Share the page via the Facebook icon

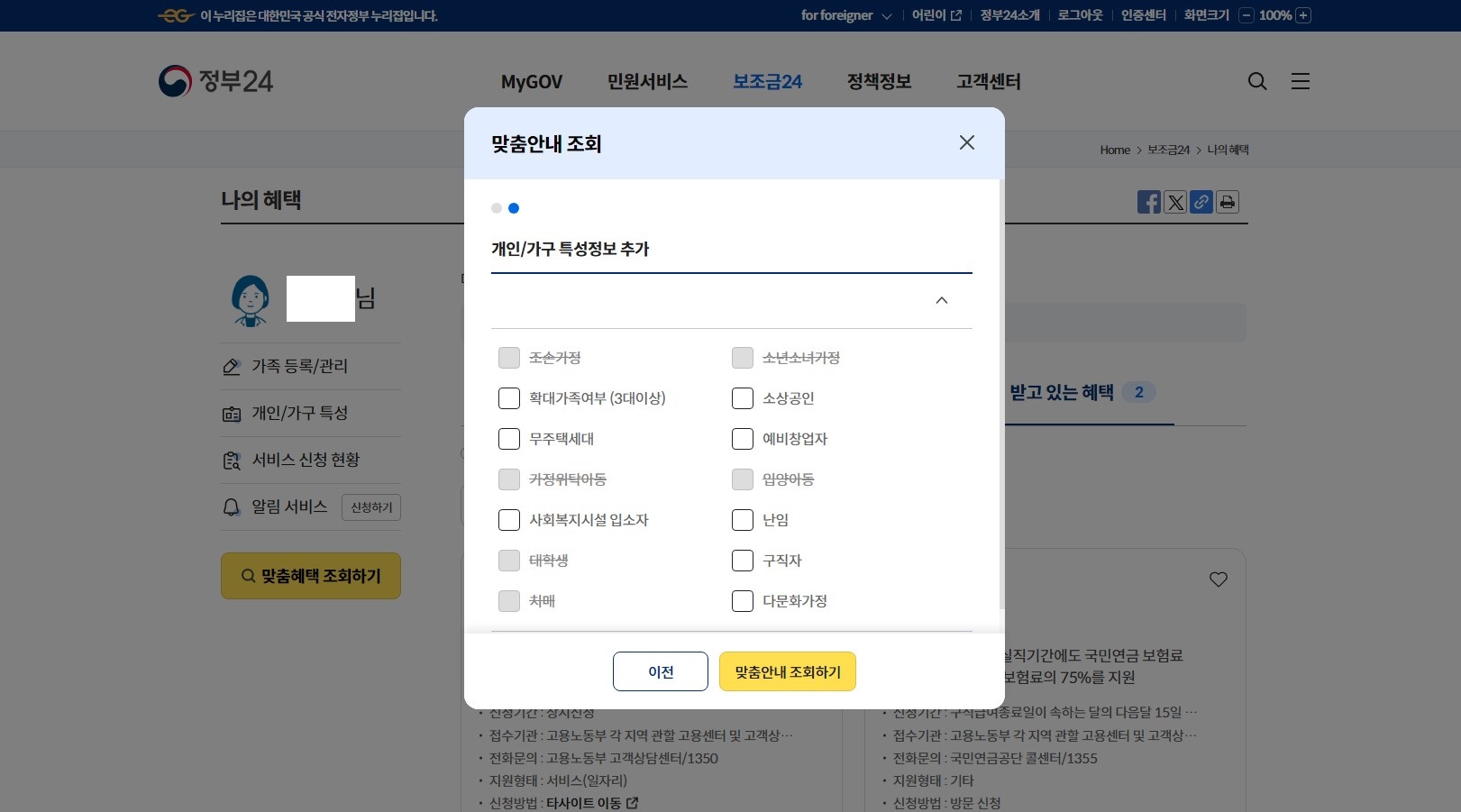[1149, 202]
